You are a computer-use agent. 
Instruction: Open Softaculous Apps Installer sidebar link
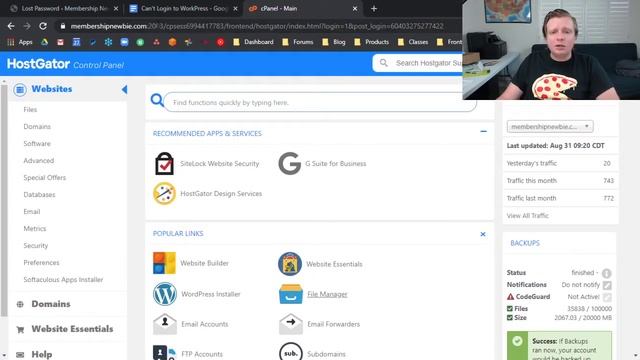pyautogui.click(x=63, y=280)
